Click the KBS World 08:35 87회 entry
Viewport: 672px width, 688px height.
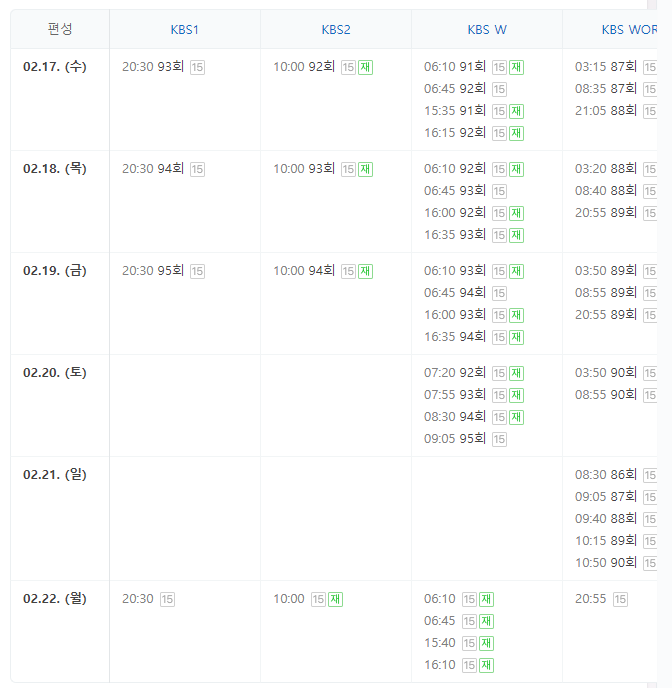click(x=606, y=89)
